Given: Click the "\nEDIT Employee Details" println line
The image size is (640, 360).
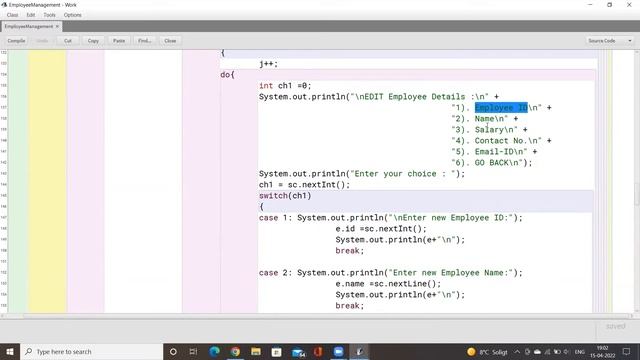Looking at the screenshot, I should point(379,97).
